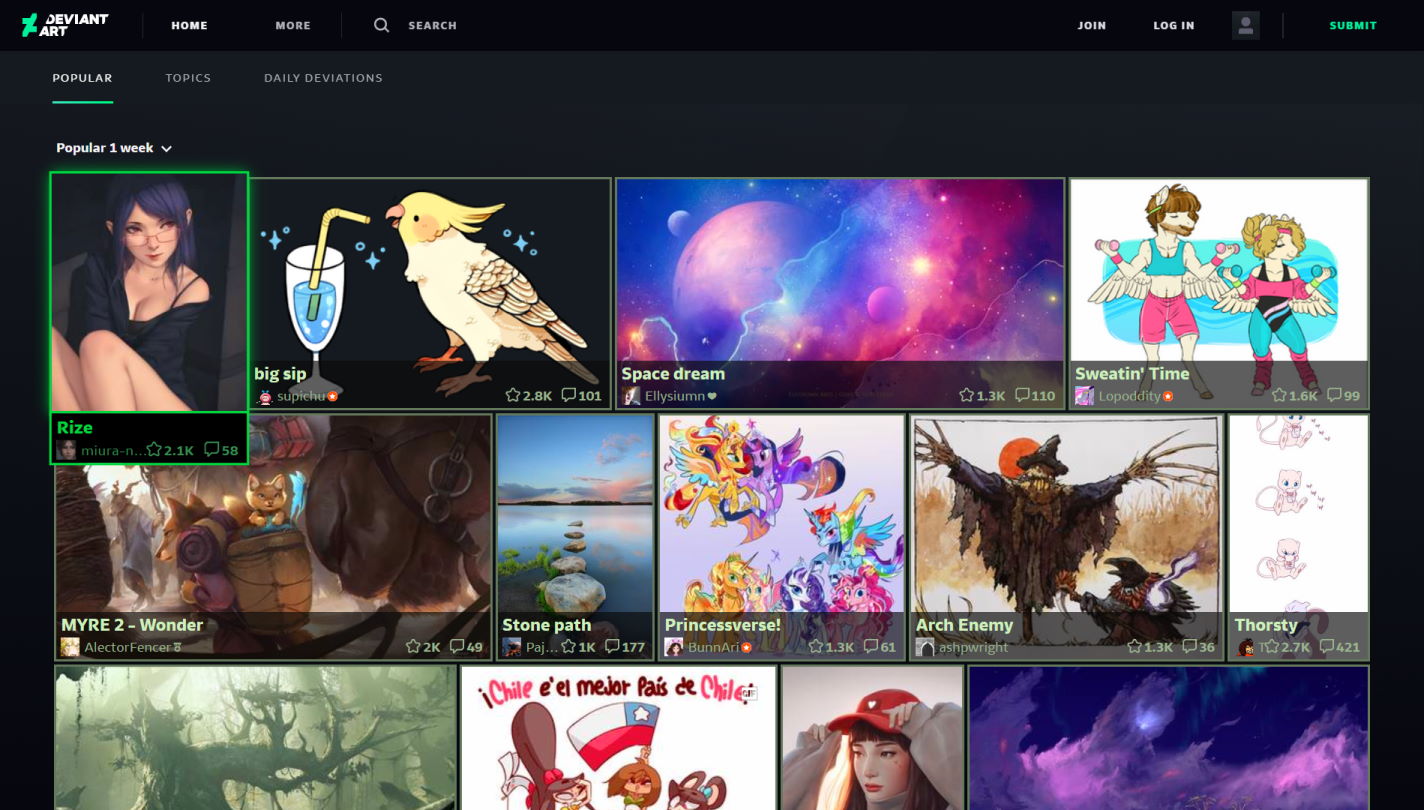Click the BunnAri username
Screen dimensions: 1424x810
point(713,647)
